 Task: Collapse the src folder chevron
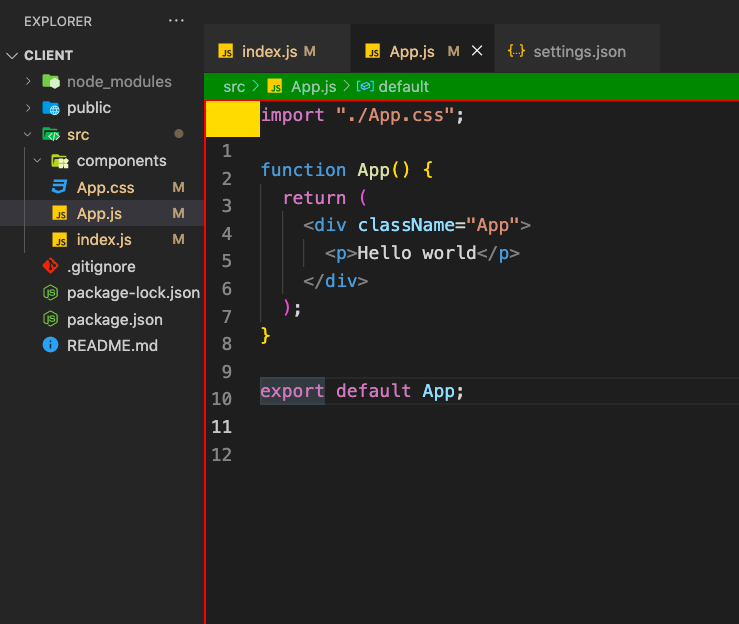[x=28, y=134]
